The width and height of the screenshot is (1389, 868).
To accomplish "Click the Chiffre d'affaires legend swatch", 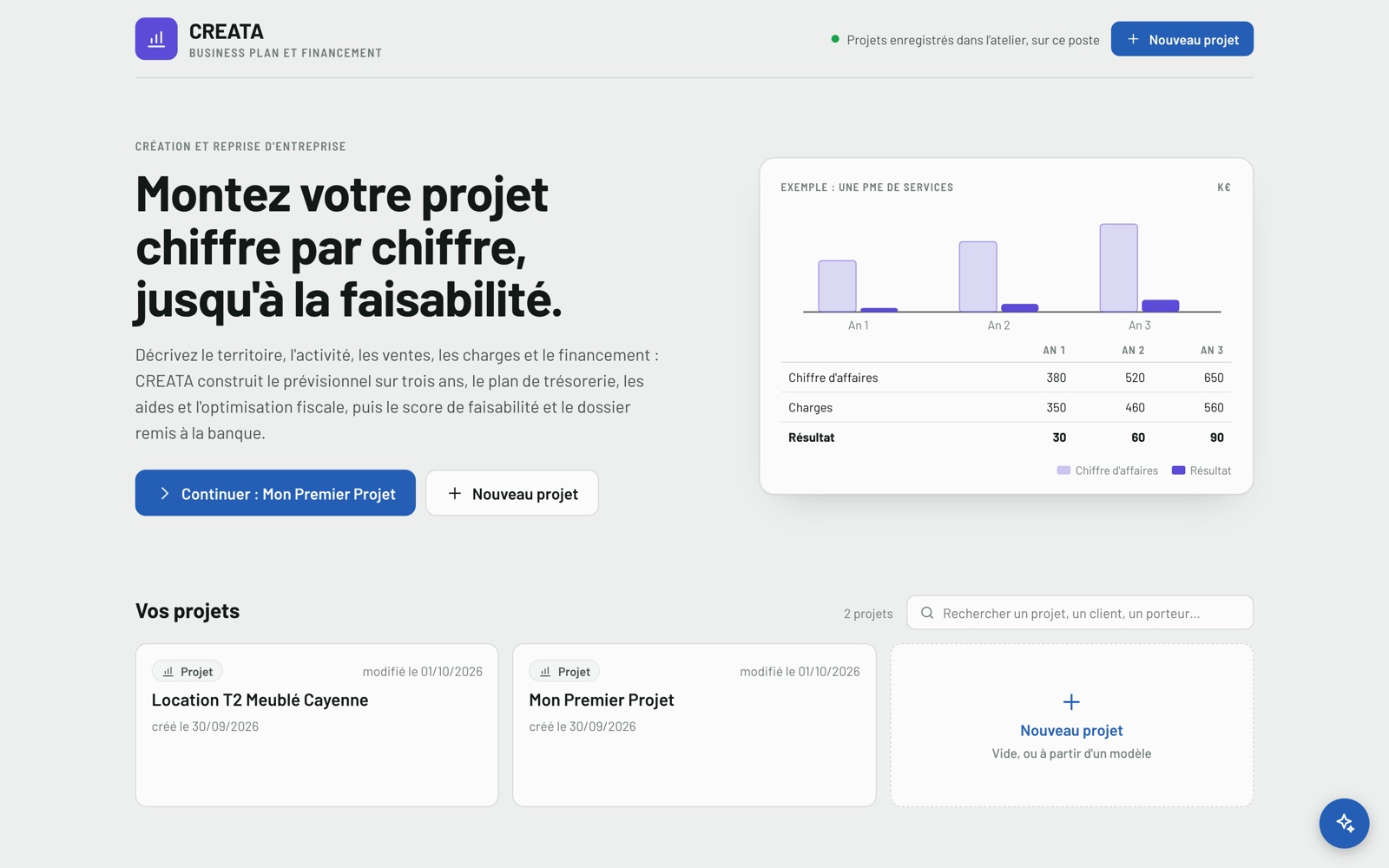I will point(1063,470).
